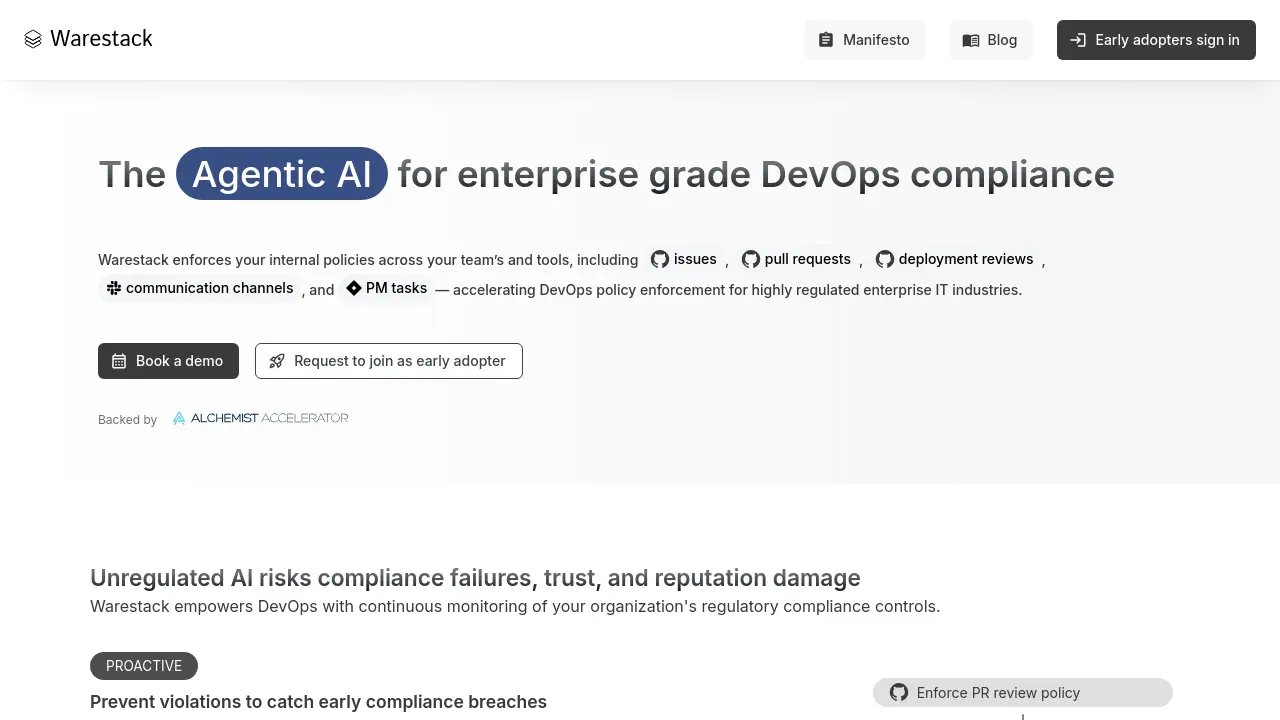Image resolution: width=1280 pixels, height=720 pixels.
Task: Go to the Blog
Action: point(991,40)
